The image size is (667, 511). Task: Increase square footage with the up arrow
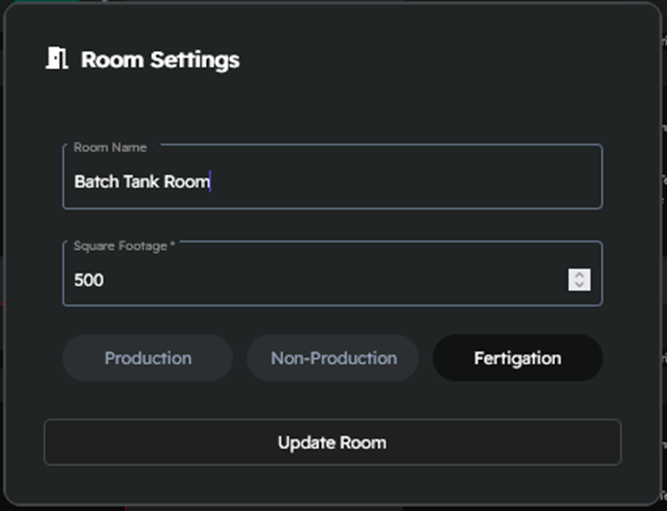coord(580,275)
